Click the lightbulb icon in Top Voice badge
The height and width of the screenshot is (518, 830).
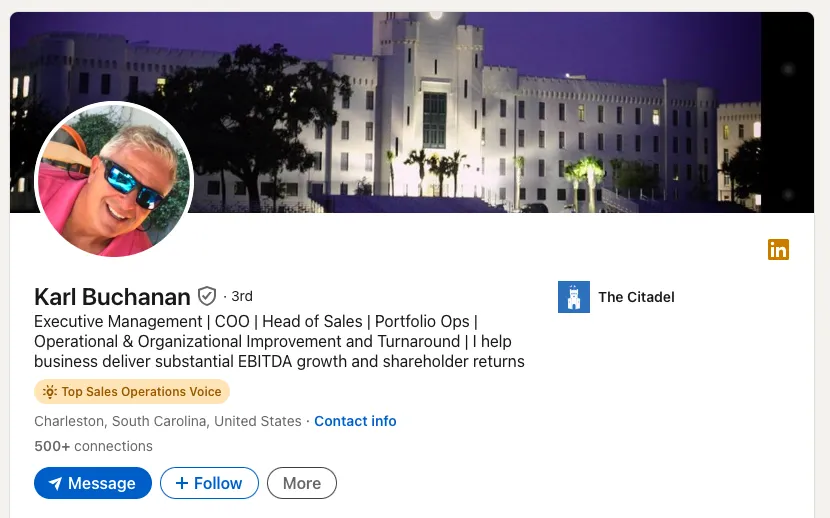[50, 392]
